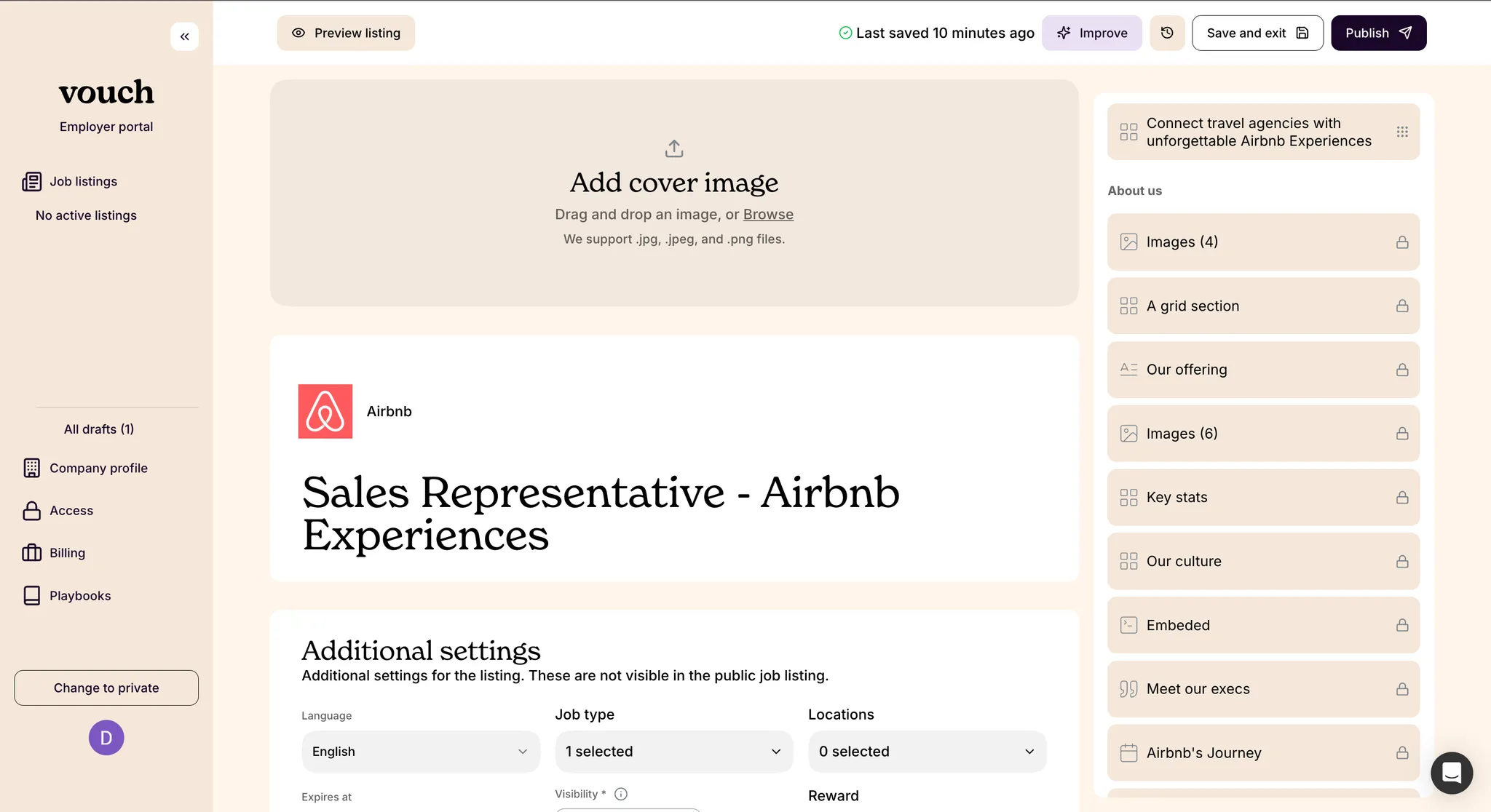Click the calendar icon beside Airbnb's Journey
The image size is (1491, 812).
[x=1128, y=753]
